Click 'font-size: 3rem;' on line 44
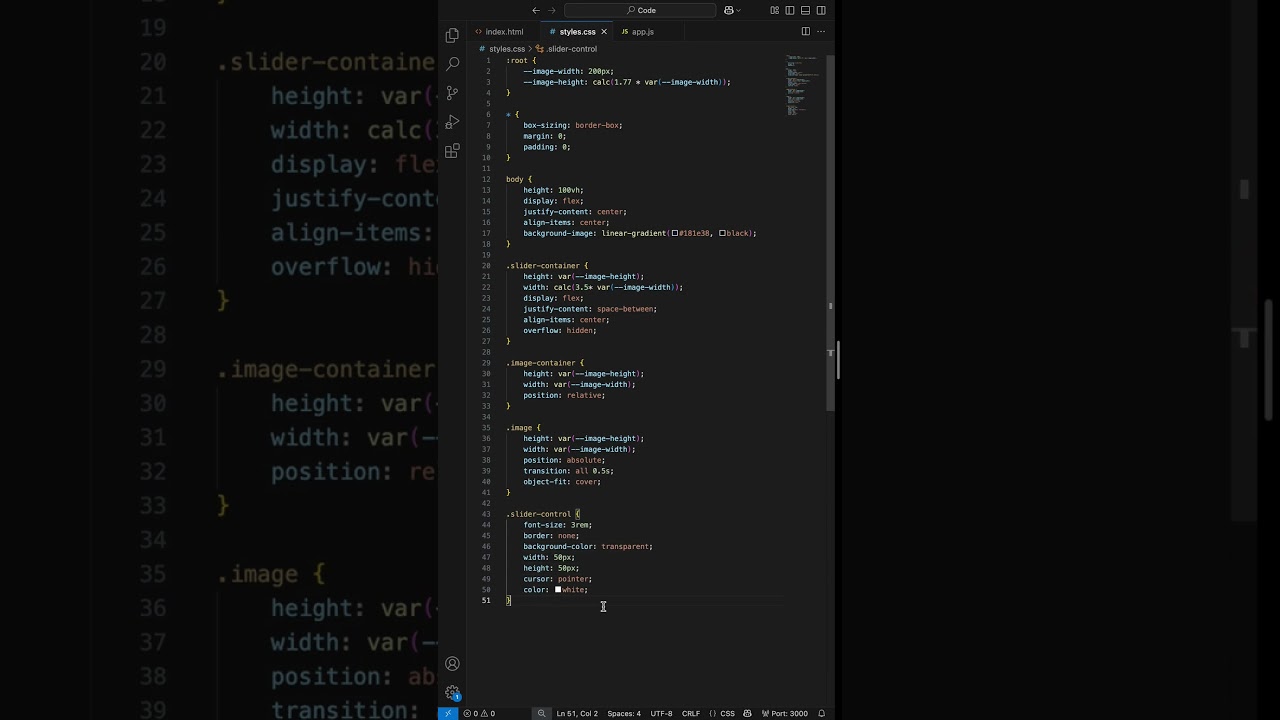Screen dimensions: 1280x720 [x=558, y=525]
